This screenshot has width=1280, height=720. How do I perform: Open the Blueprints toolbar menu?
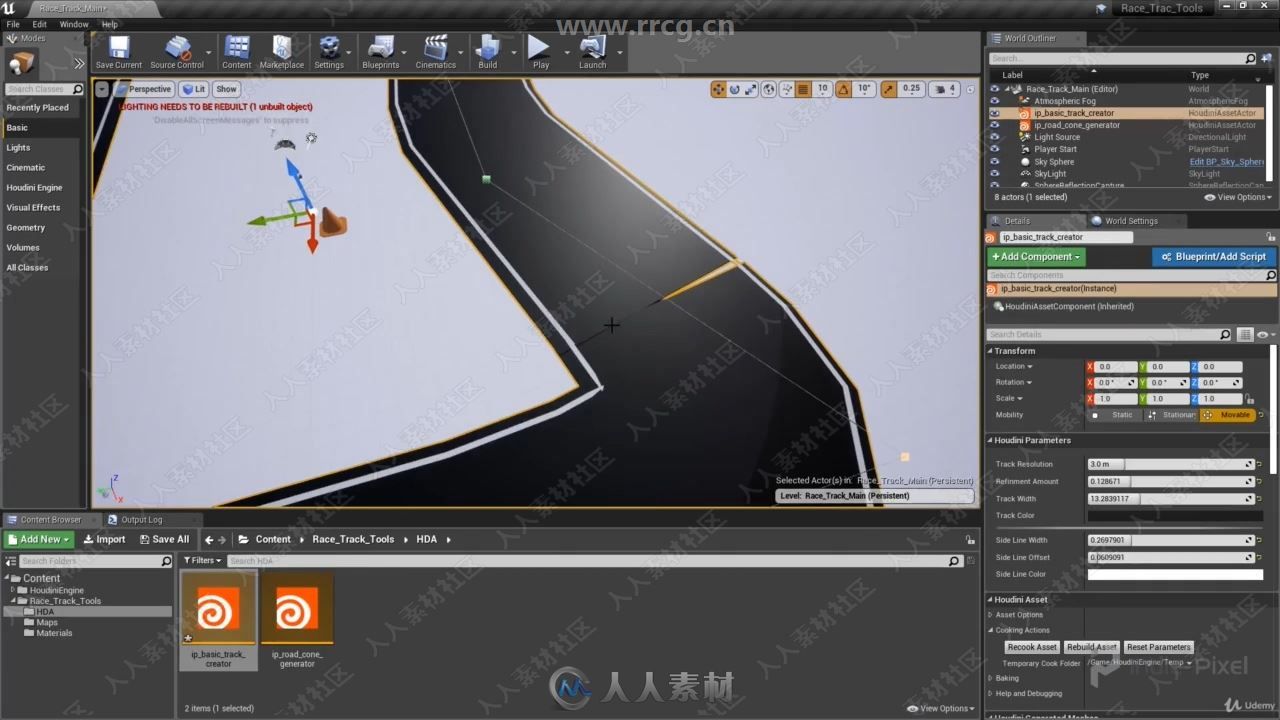[381, 52]
